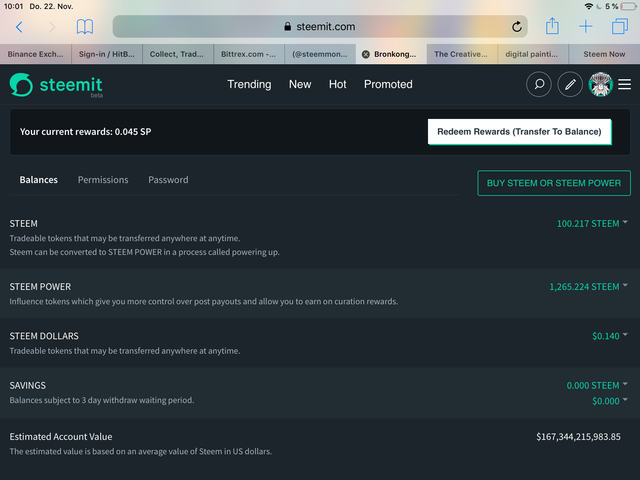
Task: Select the Permissions tab
Action: pyautogui.click(x=103, y=180)
